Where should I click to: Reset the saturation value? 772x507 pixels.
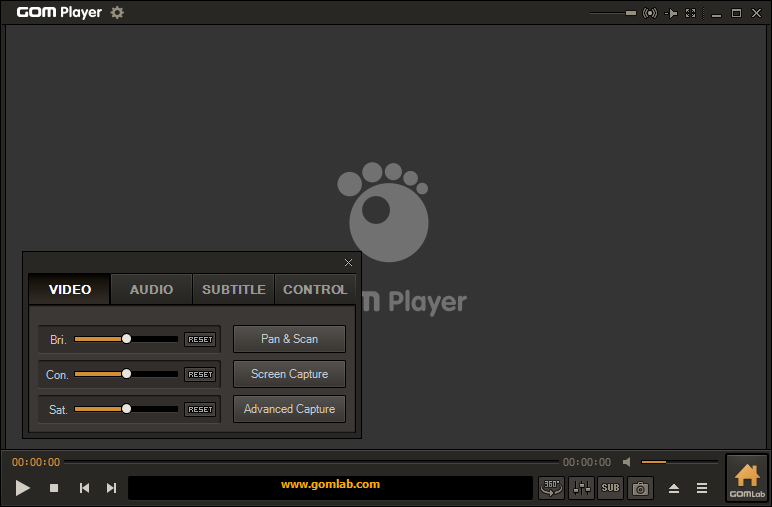(200, 409)
